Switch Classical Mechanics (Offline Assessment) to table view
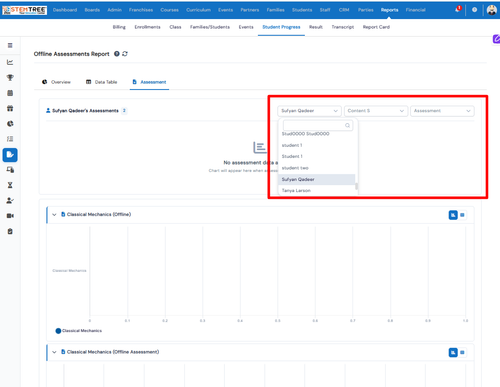 [x=462, y=352]
